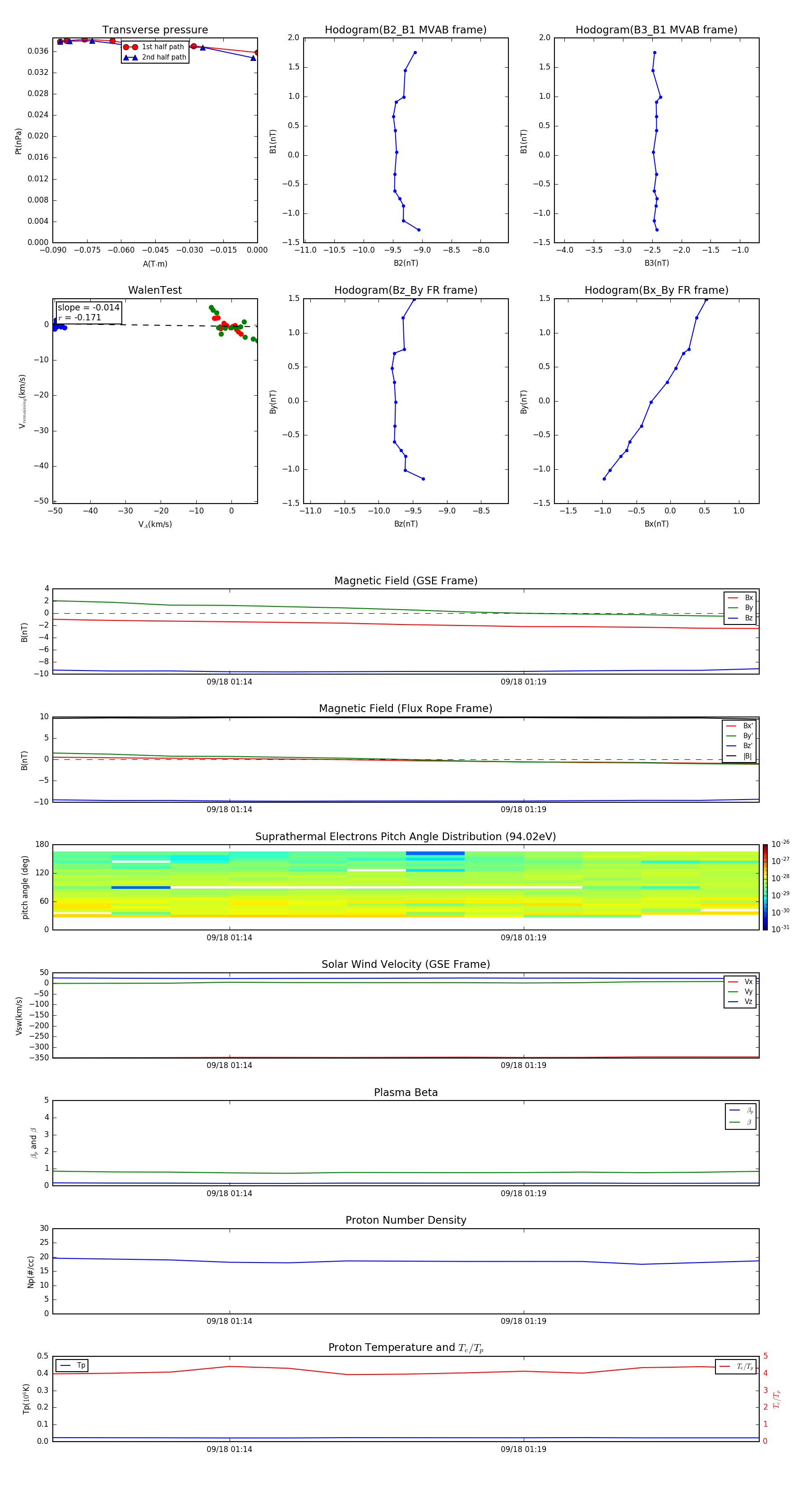Screen dimensions: 812x1489
Task: Click the "B3(nT)" x-axis label
Action: [x=656, y=263]
